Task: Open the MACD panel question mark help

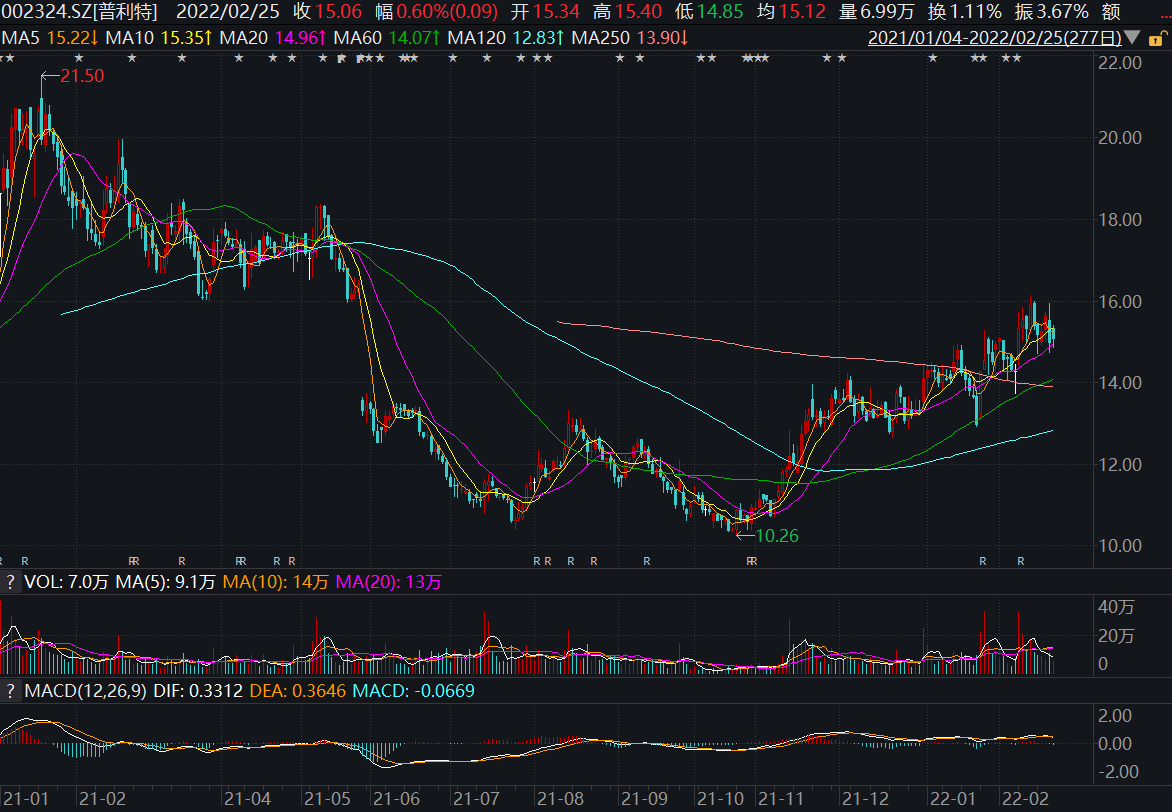Action: [9, 690]
